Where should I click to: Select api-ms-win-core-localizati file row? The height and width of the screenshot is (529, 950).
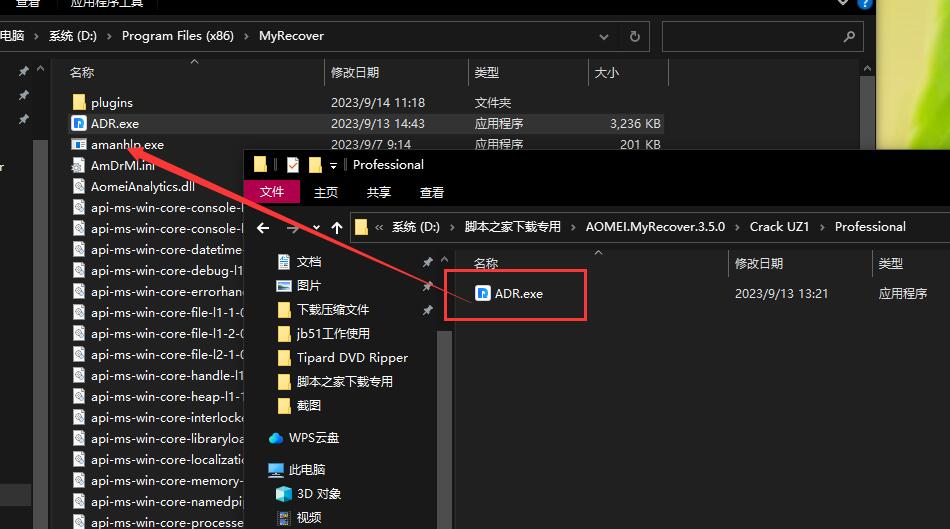(x=156, y=460)
